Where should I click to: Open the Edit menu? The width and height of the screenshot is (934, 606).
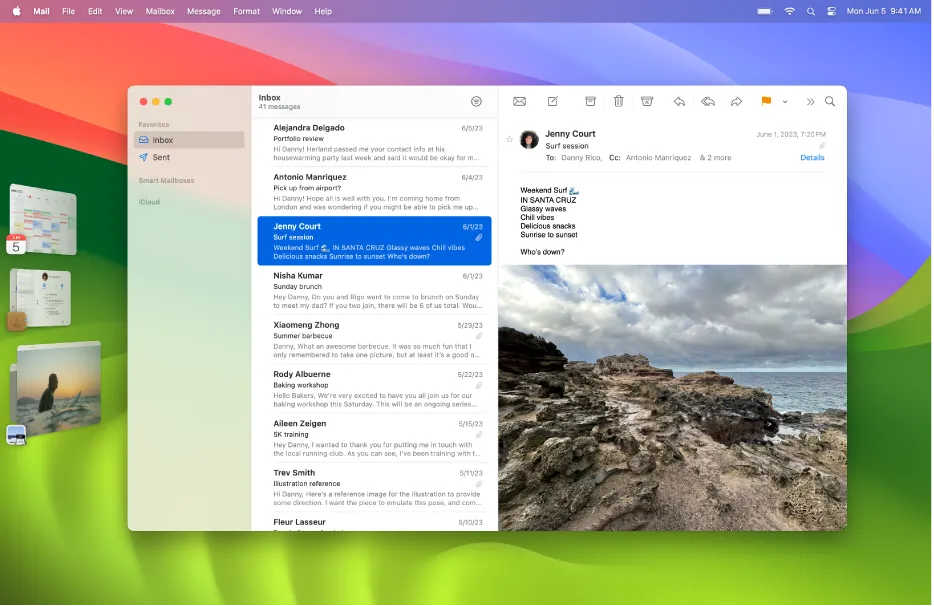click(95, 11)
